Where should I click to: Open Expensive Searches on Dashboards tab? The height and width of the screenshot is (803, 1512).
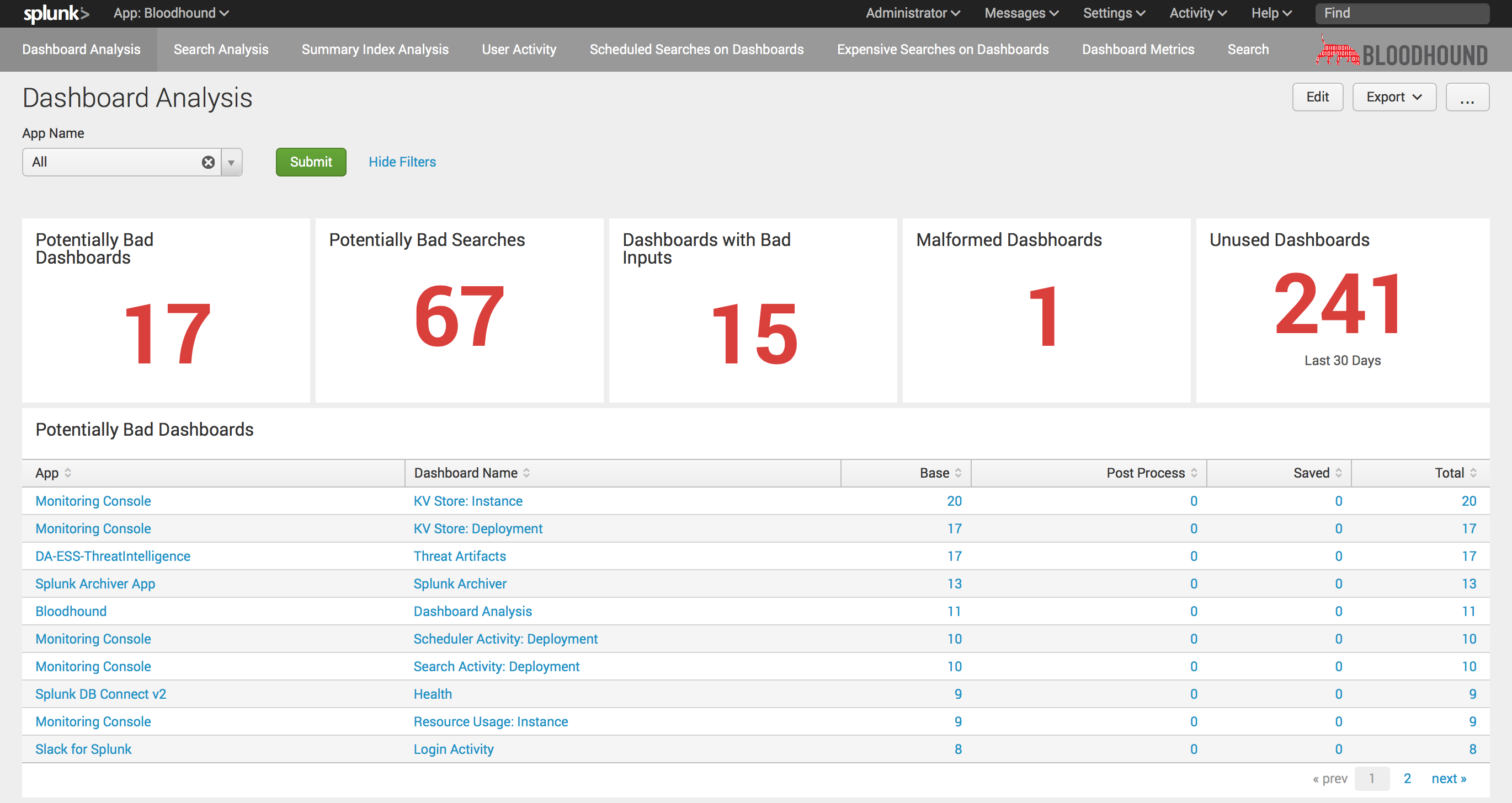(943, 50)
